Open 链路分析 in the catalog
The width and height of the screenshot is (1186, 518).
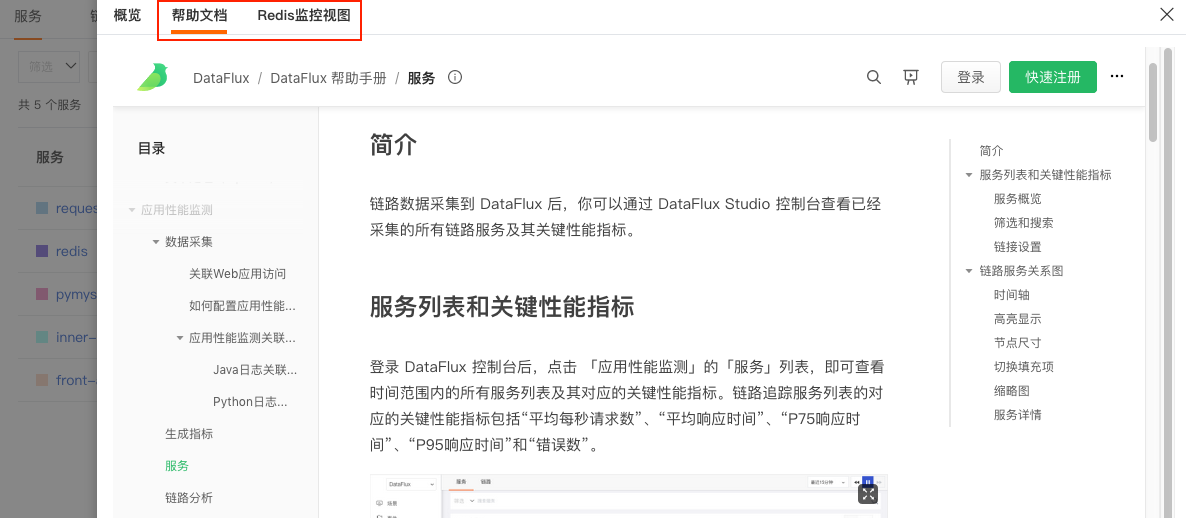coord(189,498)
